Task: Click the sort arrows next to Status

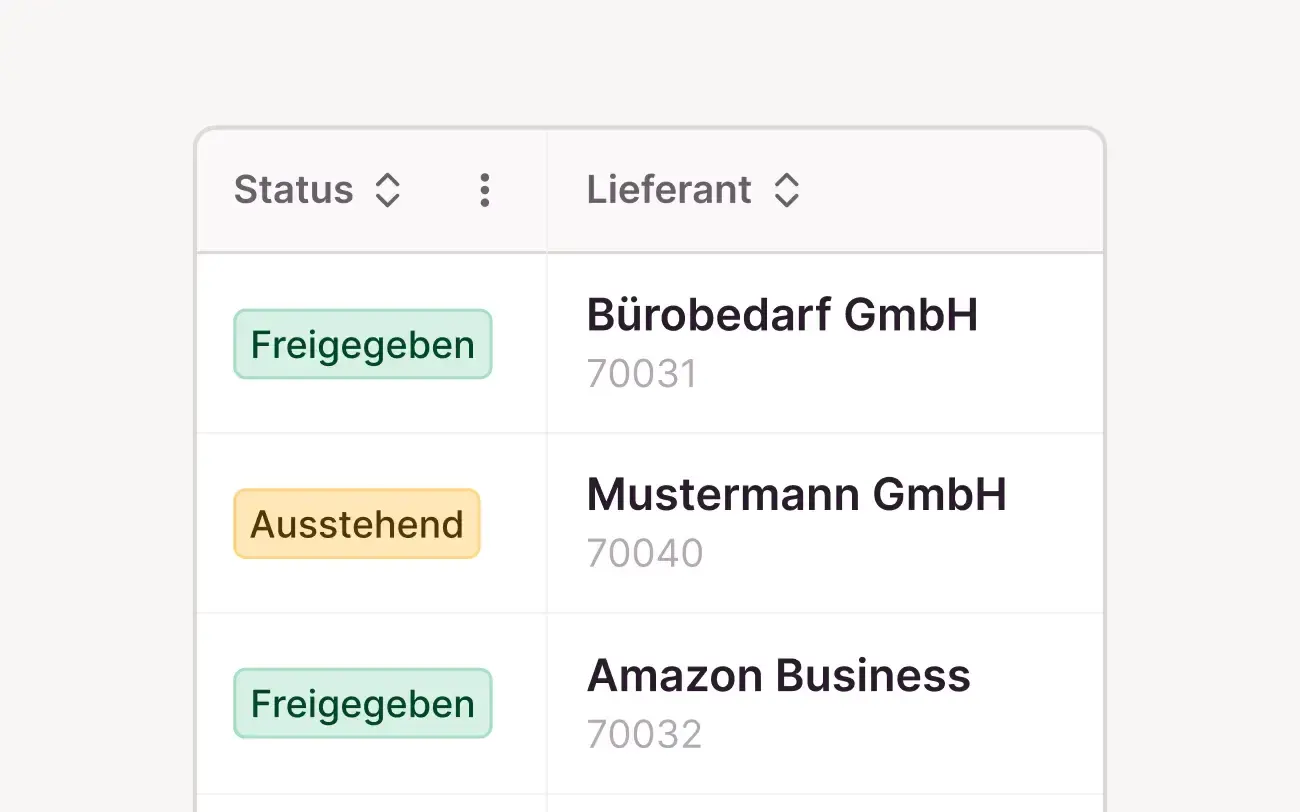Action: tap(387, 190)
